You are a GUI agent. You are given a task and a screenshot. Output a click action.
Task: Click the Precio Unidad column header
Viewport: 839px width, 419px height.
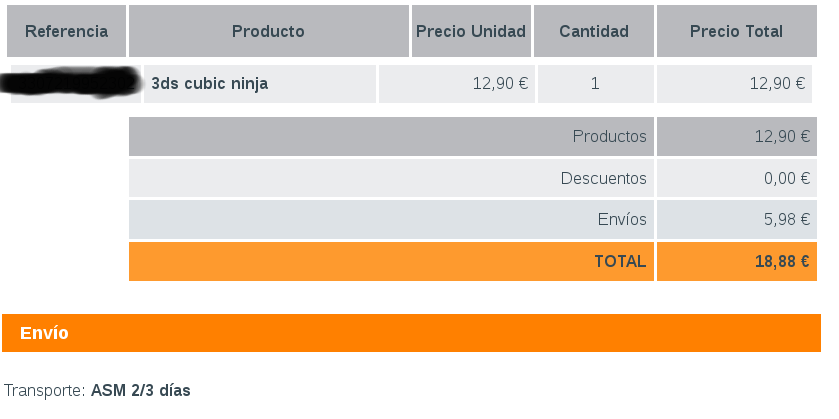471,31
